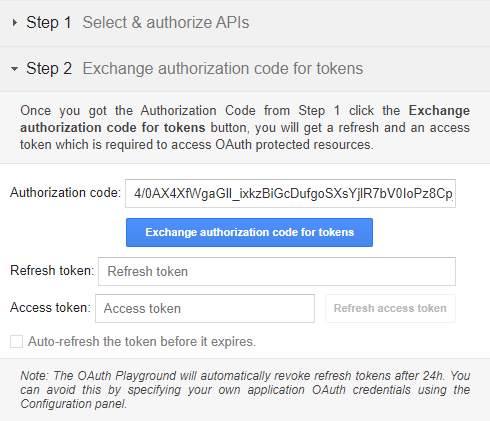The image size is (490, 421).
Task: Focus the Access token text box
Action: (x=205, y=308)
